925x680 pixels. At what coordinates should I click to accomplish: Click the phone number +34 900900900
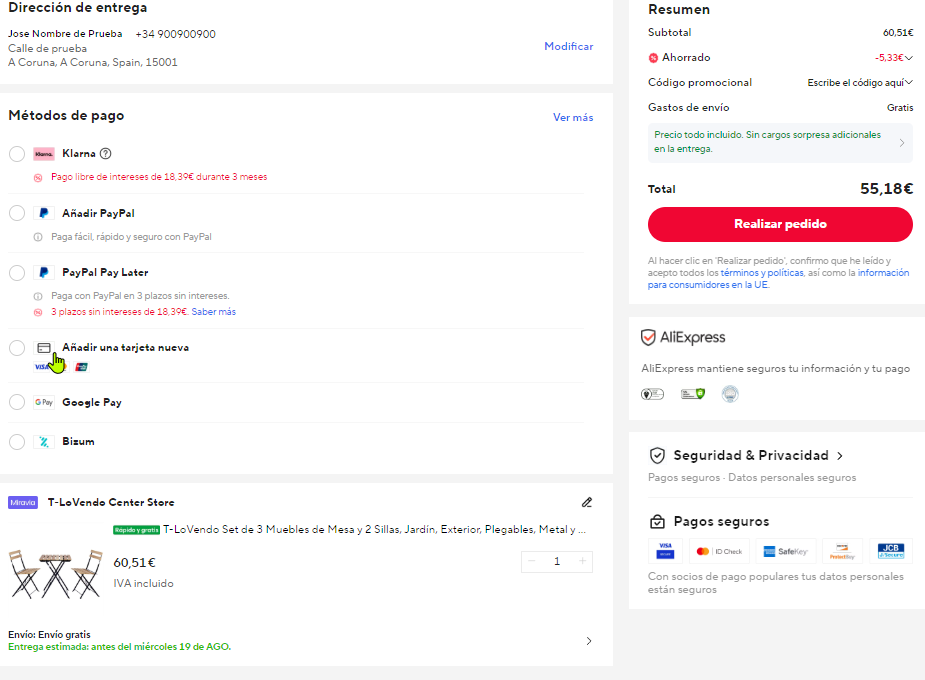pyautogui.click(x=176, y=34)
